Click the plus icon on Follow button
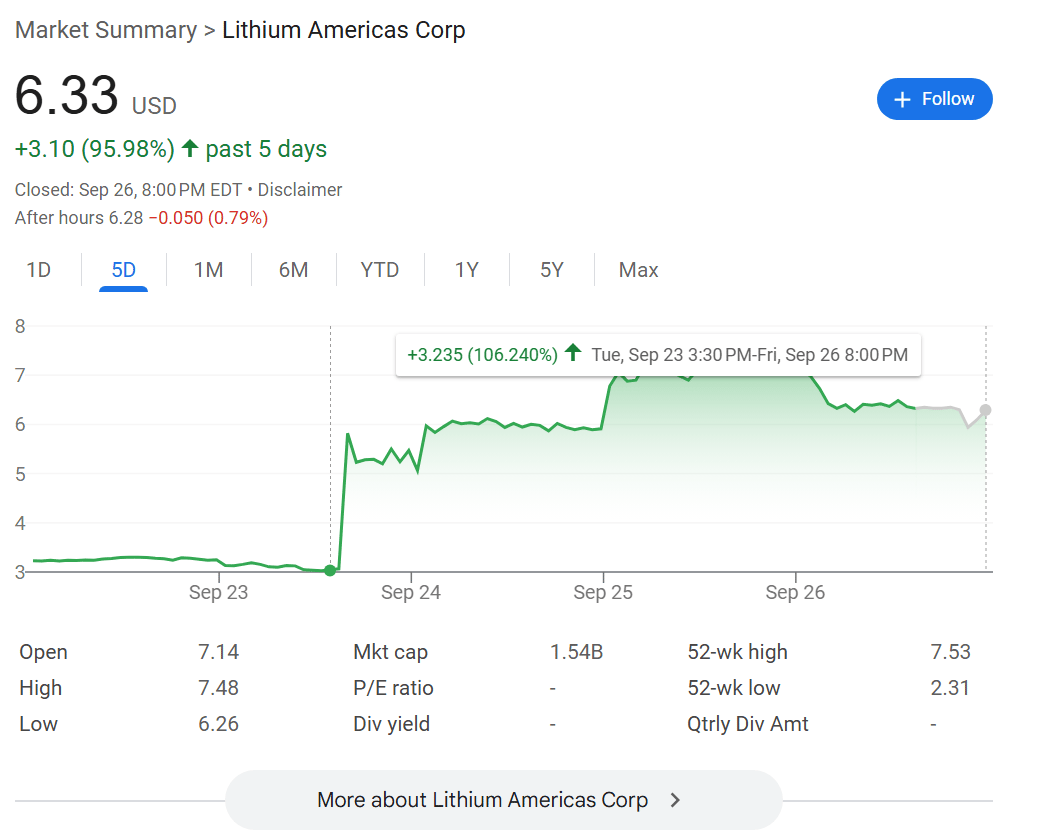This screenshot has height=840, width=1044. (902, 100)
